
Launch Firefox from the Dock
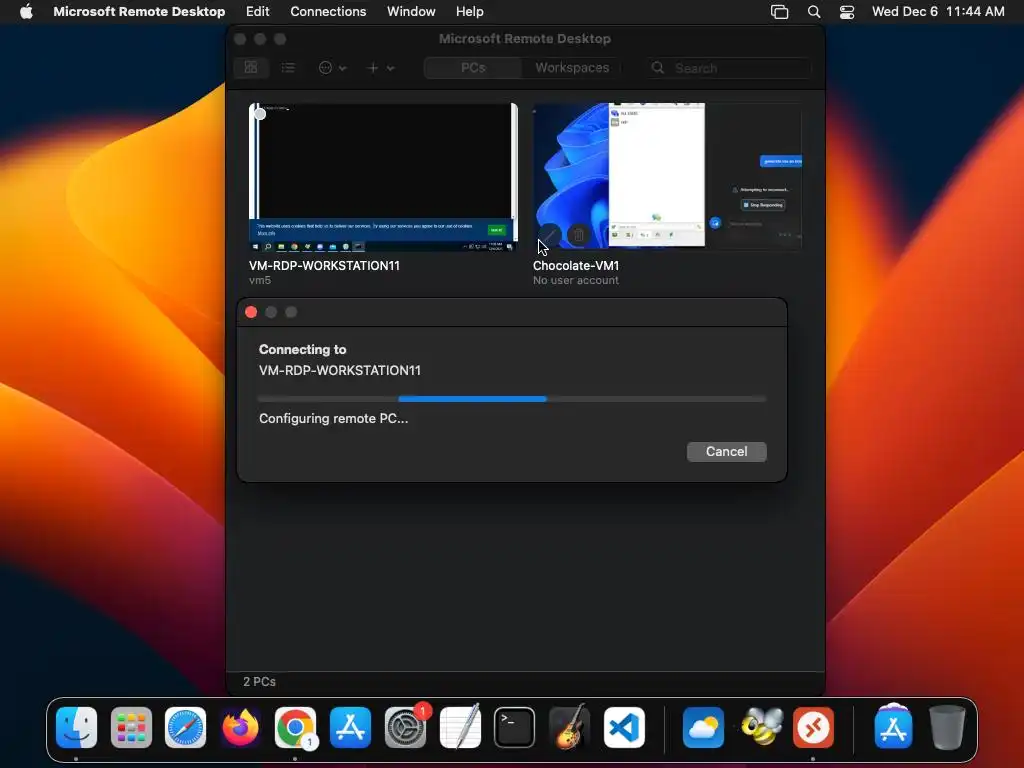(x=240, y=728)
